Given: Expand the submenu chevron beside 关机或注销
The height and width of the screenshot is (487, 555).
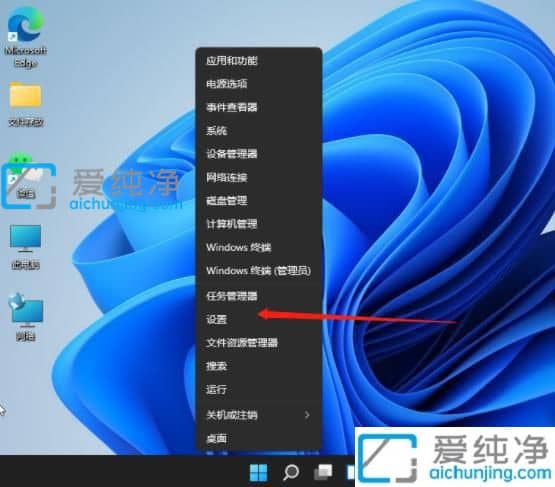Looking at the screenshot, I should tap(307, 415).
